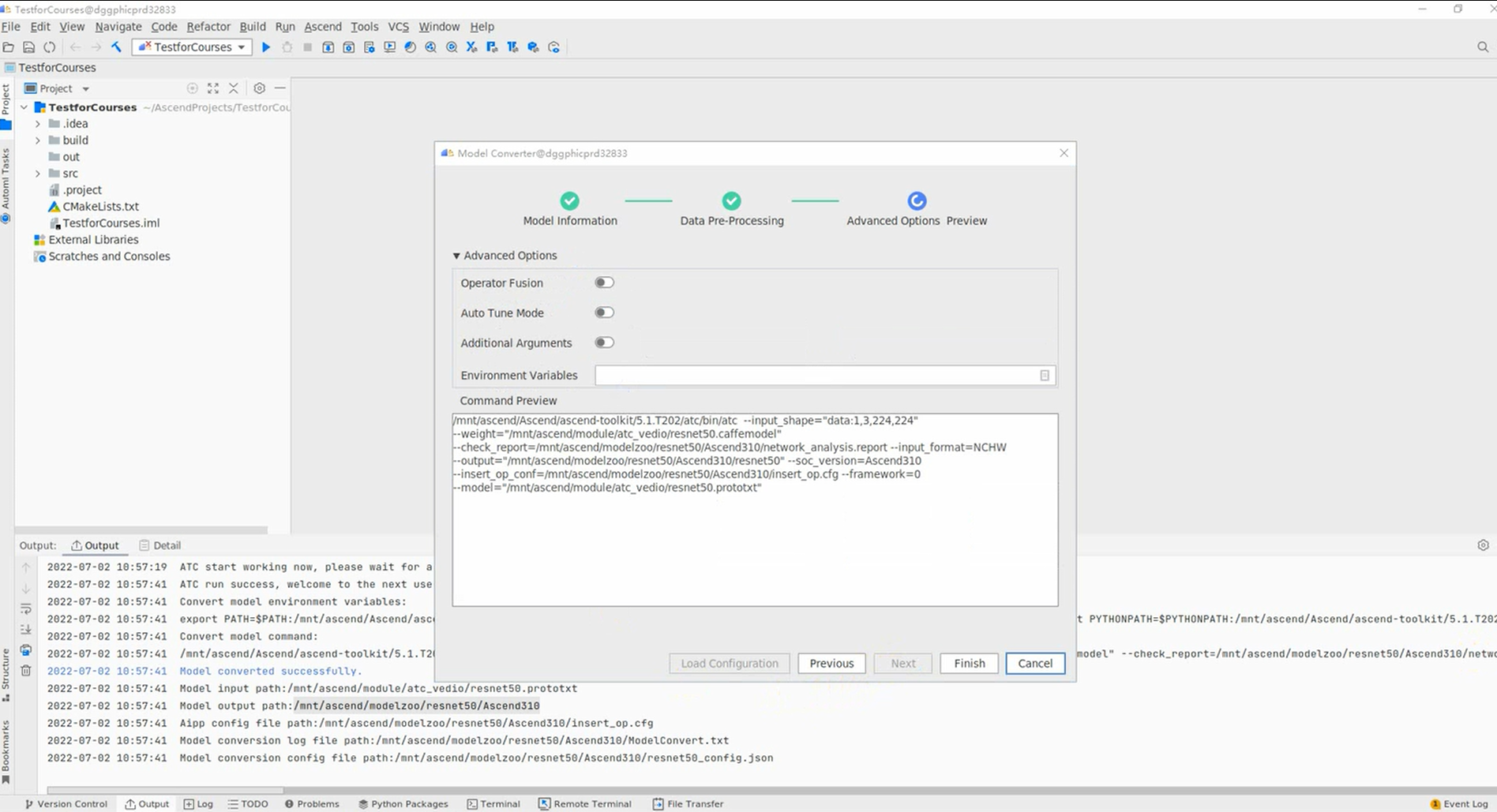The height and width of the screenshot is (812, 1497).
Task: Toggle the Auto Tune Mode switch
Action: click(x=604, y=312)
